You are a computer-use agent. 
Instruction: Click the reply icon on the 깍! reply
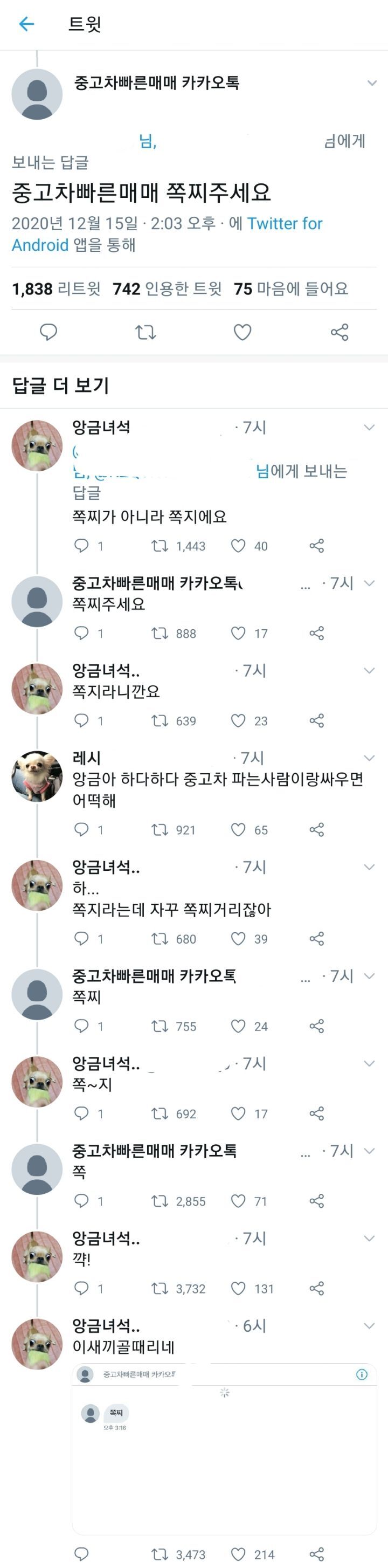pyautogui.click(x=80, y=1289)
